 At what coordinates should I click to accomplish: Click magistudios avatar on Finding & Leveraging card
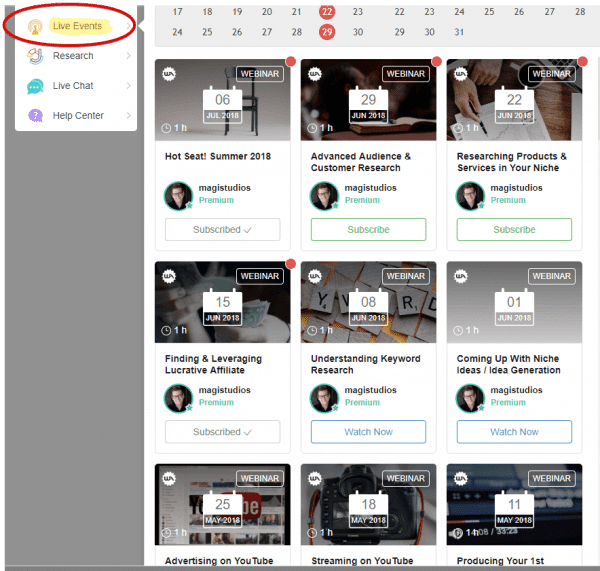(x=178, y=398)
